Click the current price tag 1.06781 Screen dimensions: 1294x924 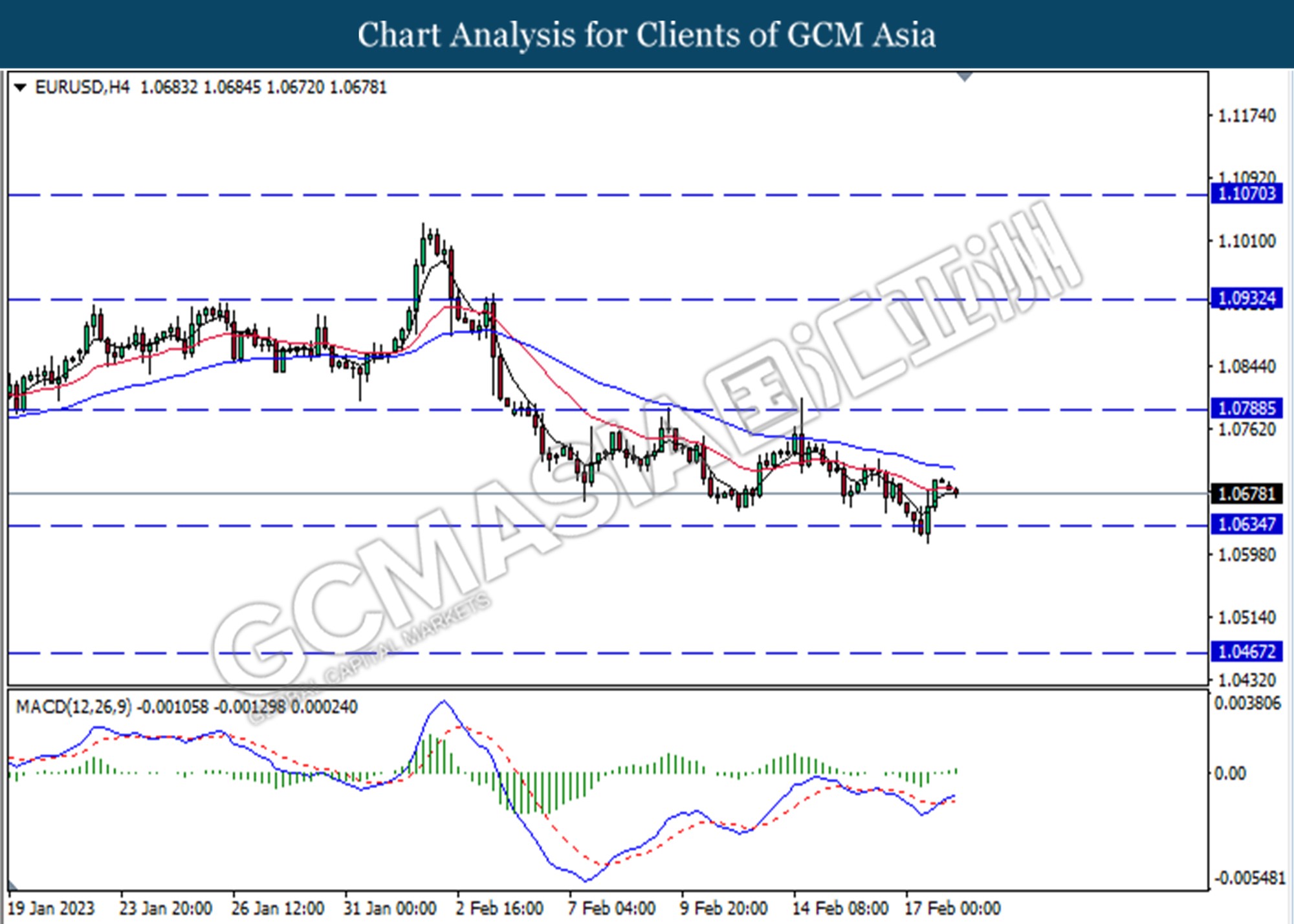pos(1246,494)
